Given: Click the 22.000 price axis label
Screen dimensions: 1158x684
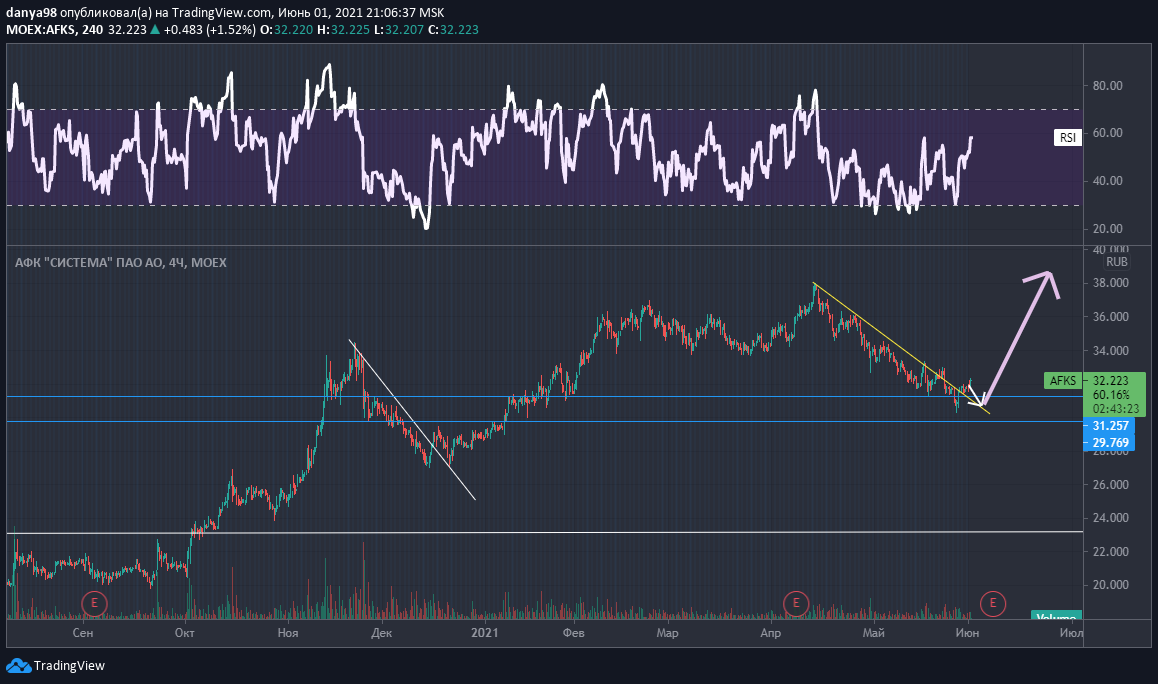Looking at the screenshot, I should point(1111,552).
